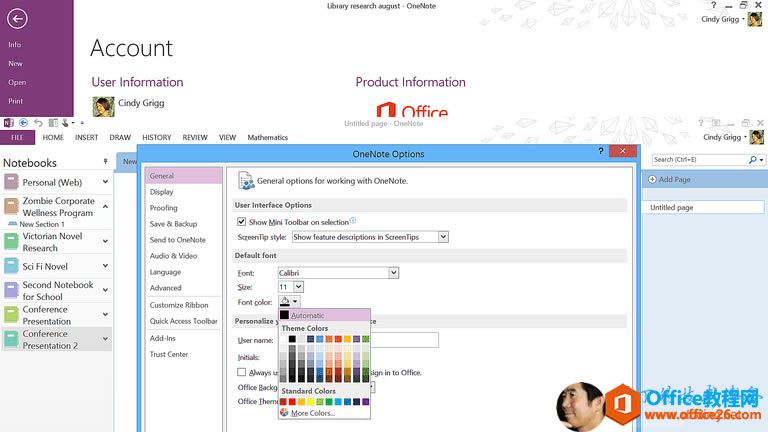Open the font Size dropdown
The height and width of the screenshot is (432, 768).
click(296, 286)
